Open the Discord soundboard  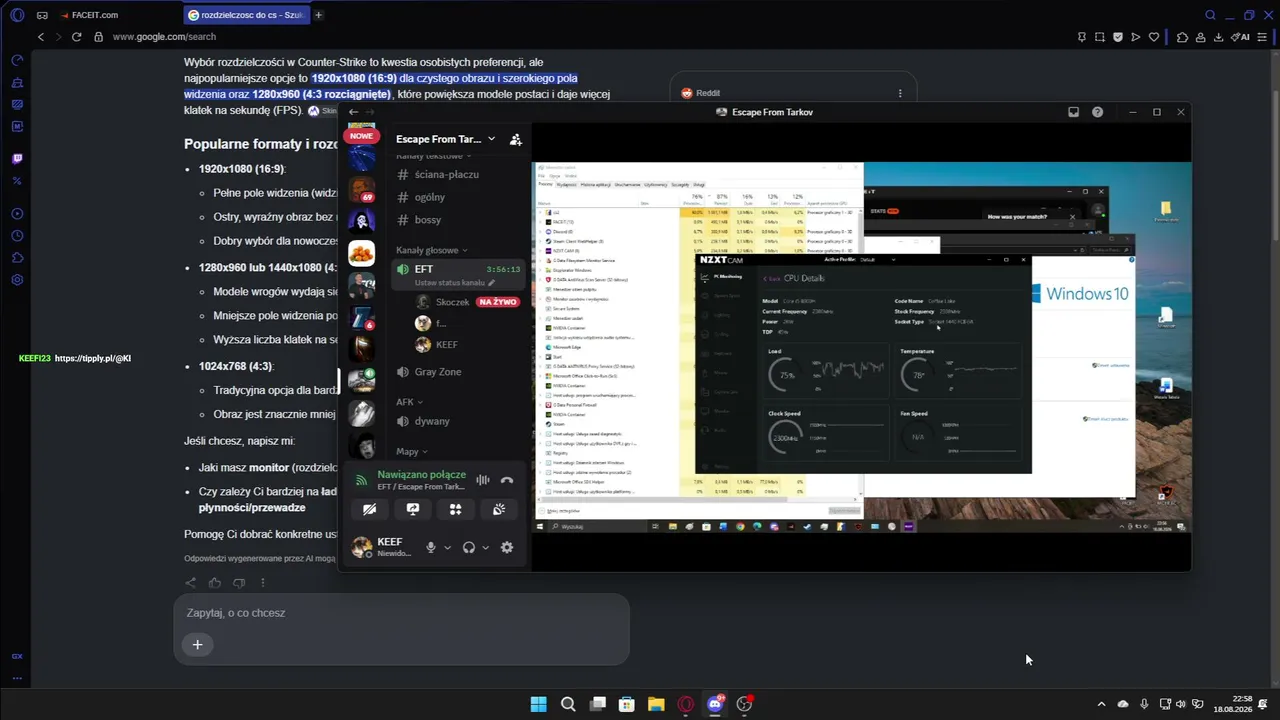[x=499, y=509]
